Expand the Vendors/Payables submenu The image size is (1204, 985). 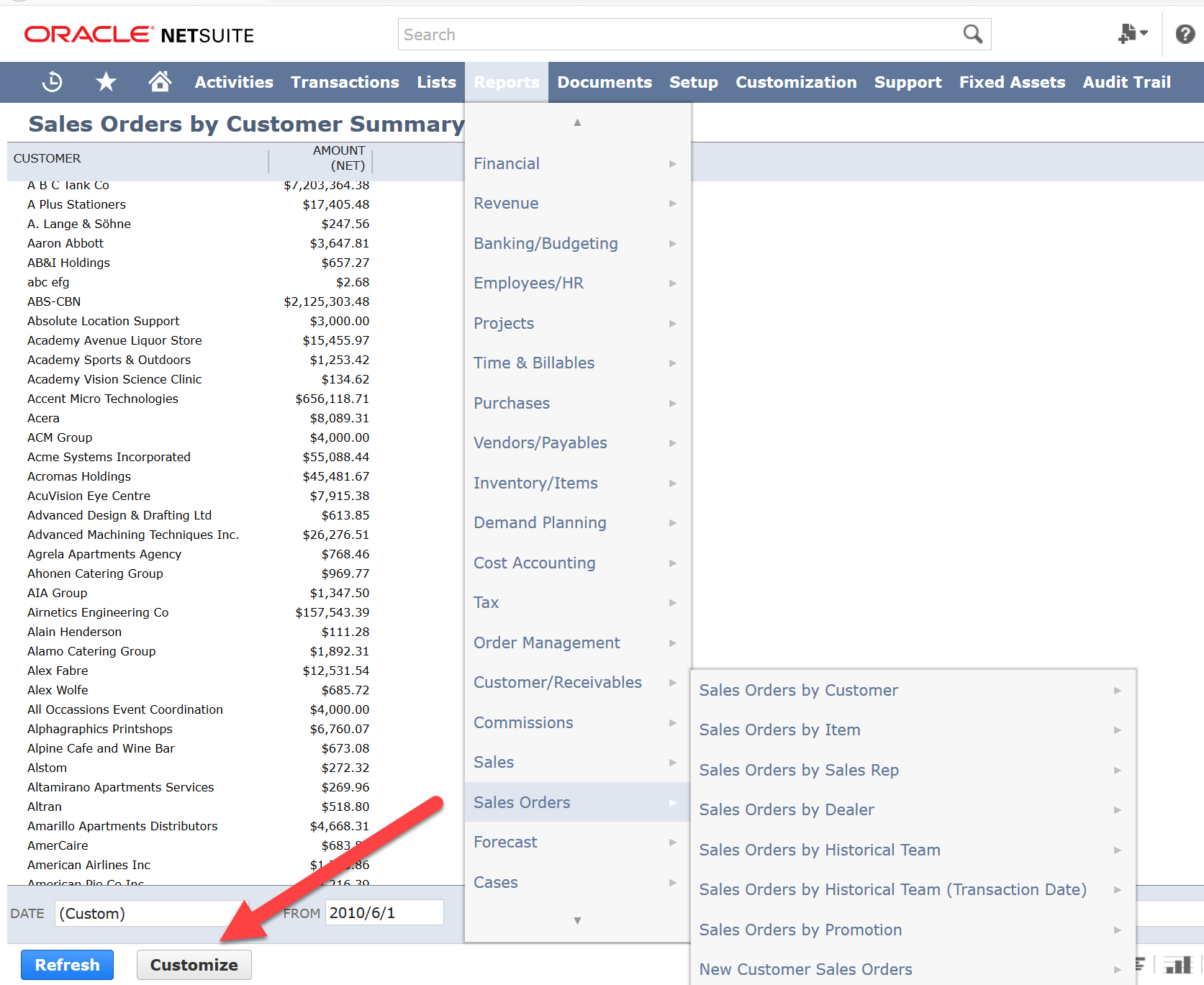coord(577,442)
